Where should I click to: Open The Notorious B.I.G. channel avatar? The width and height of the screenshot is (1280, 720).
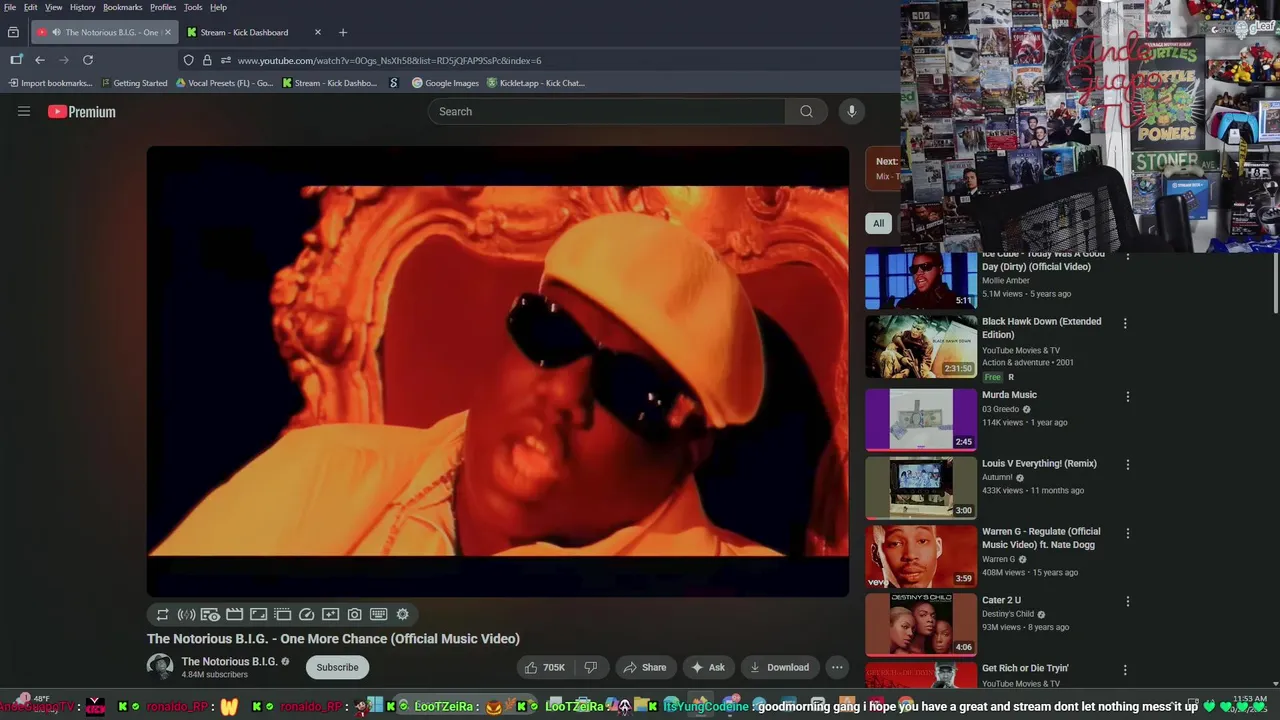tap(160, 666)
